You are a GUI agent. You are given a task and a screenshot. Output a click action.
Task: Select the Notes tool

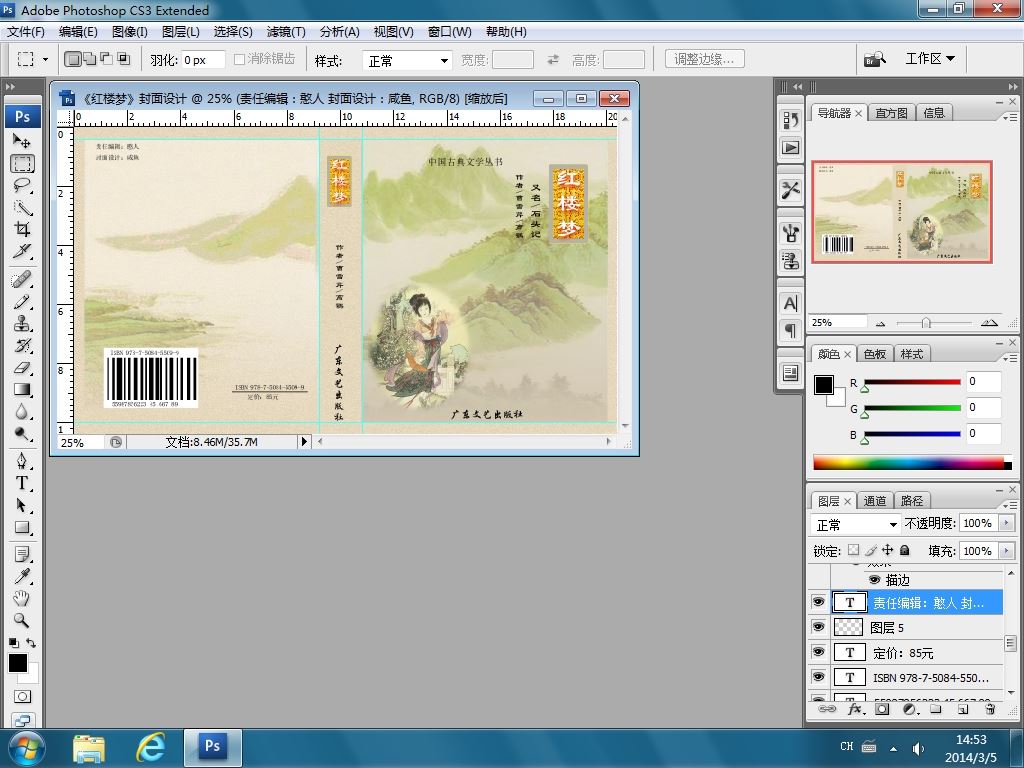pyautogui.click(x=22, y=555)
